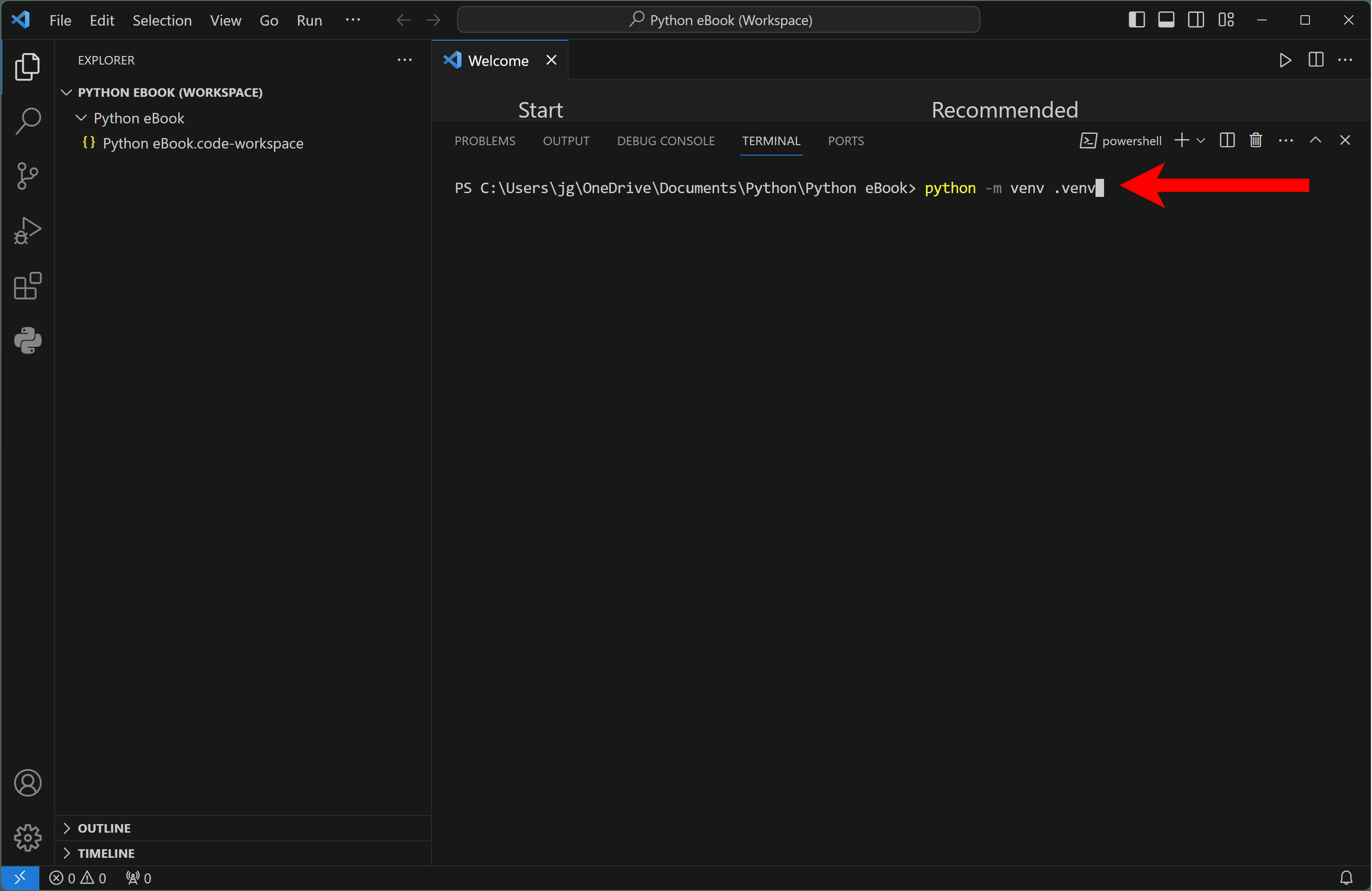
Task: Add a new terminal with plus icon
Action: [x=1181, y=140]
